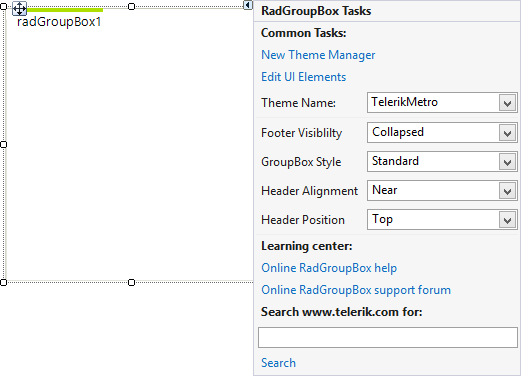Click the TelerikMetro theme value
This screenshot has height=376, width=521.
point(404,102)
